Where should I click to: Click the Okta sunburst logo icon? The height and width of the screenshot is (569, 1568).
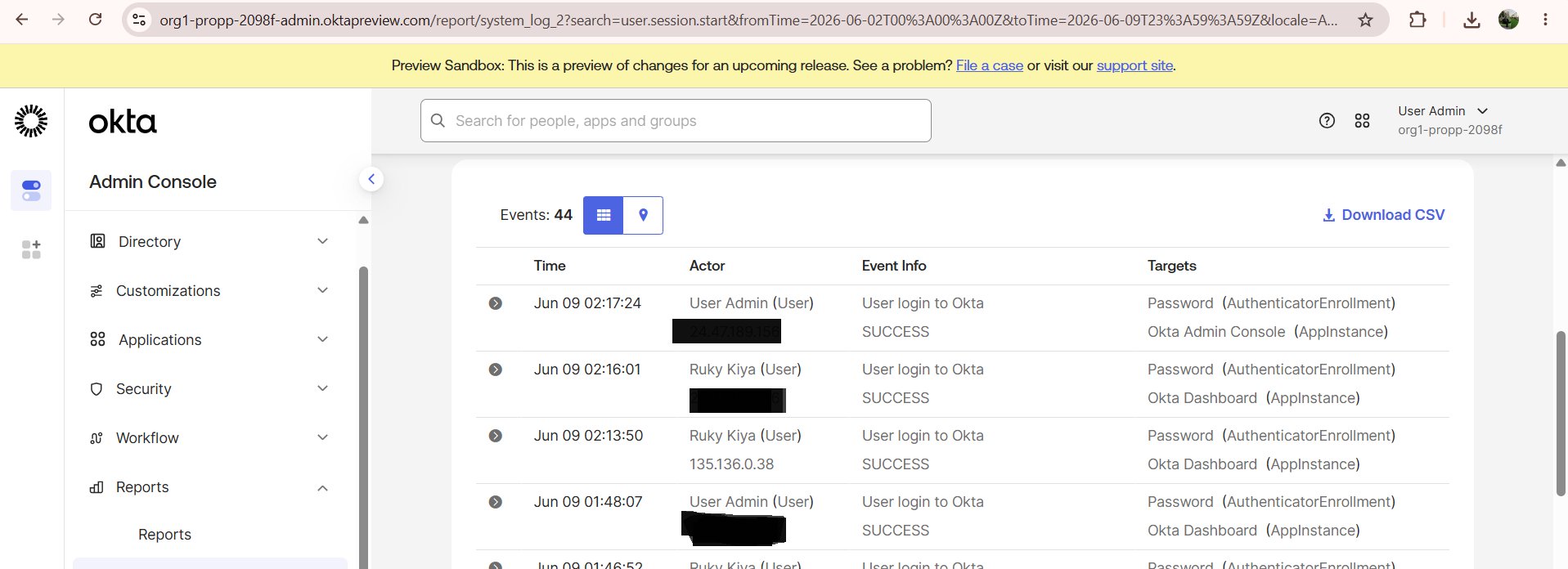tap(31, 121)
